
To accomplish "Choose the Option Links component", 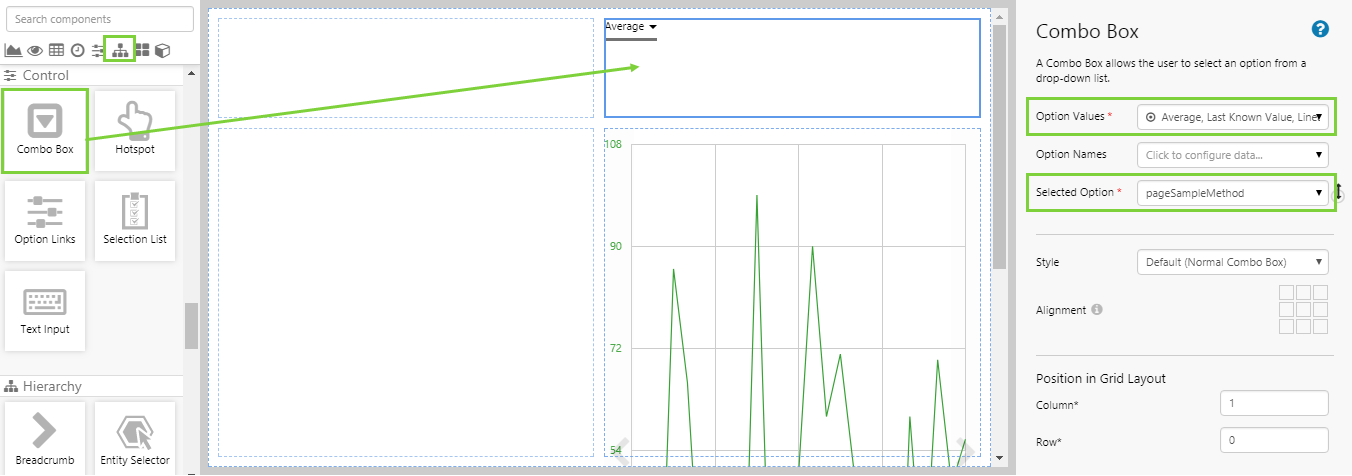I will pyautogui.click(x=45, y=220).
